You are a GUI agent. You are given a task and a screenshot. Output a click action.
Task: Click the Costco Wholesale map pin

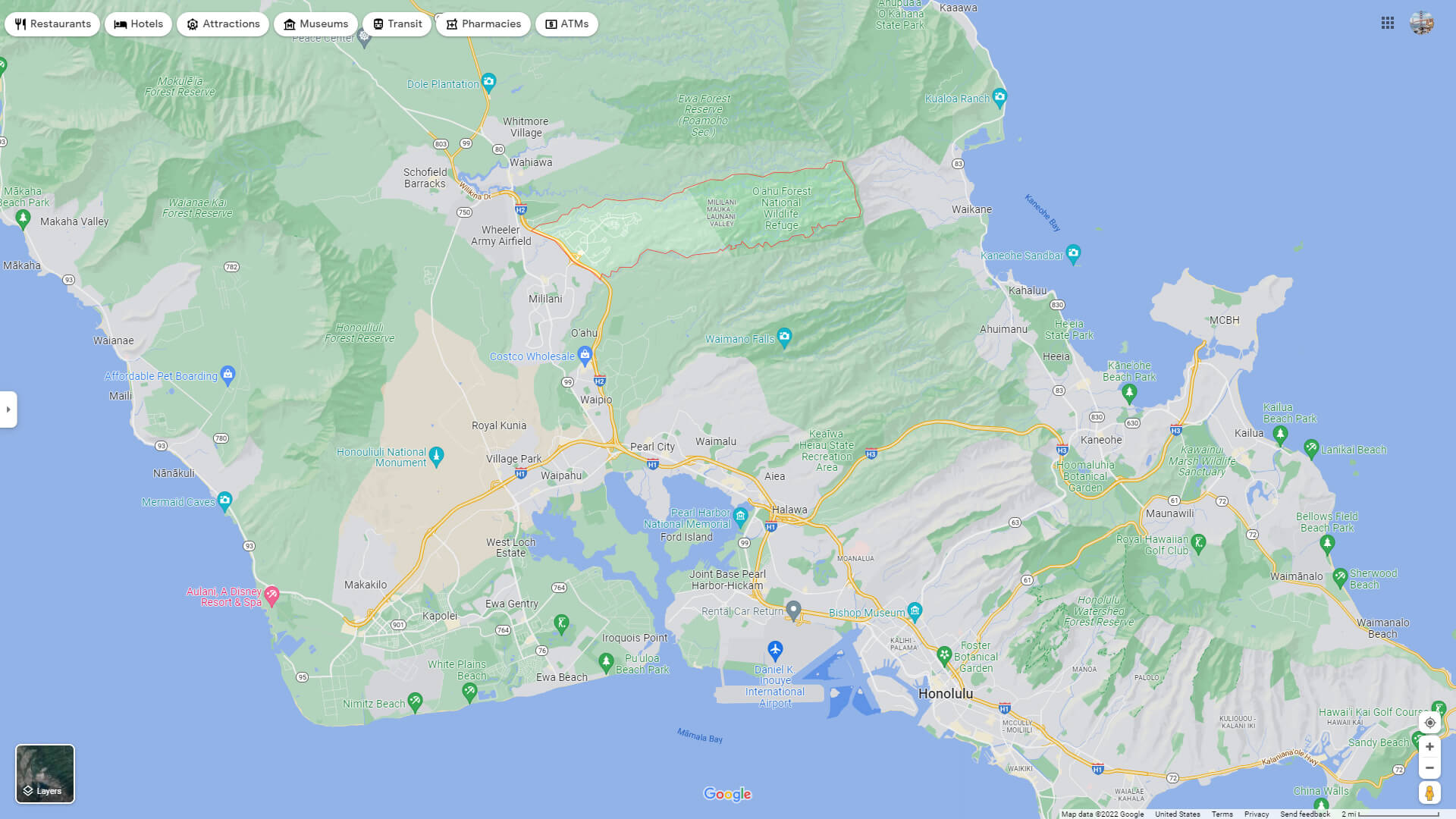(x=585, y=353)
